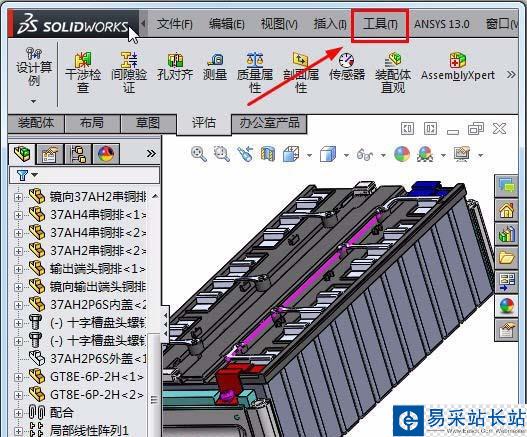Toggle the Section View icon
The width and height of the screenshot is (527, 437).
click(x=268, y=154)
